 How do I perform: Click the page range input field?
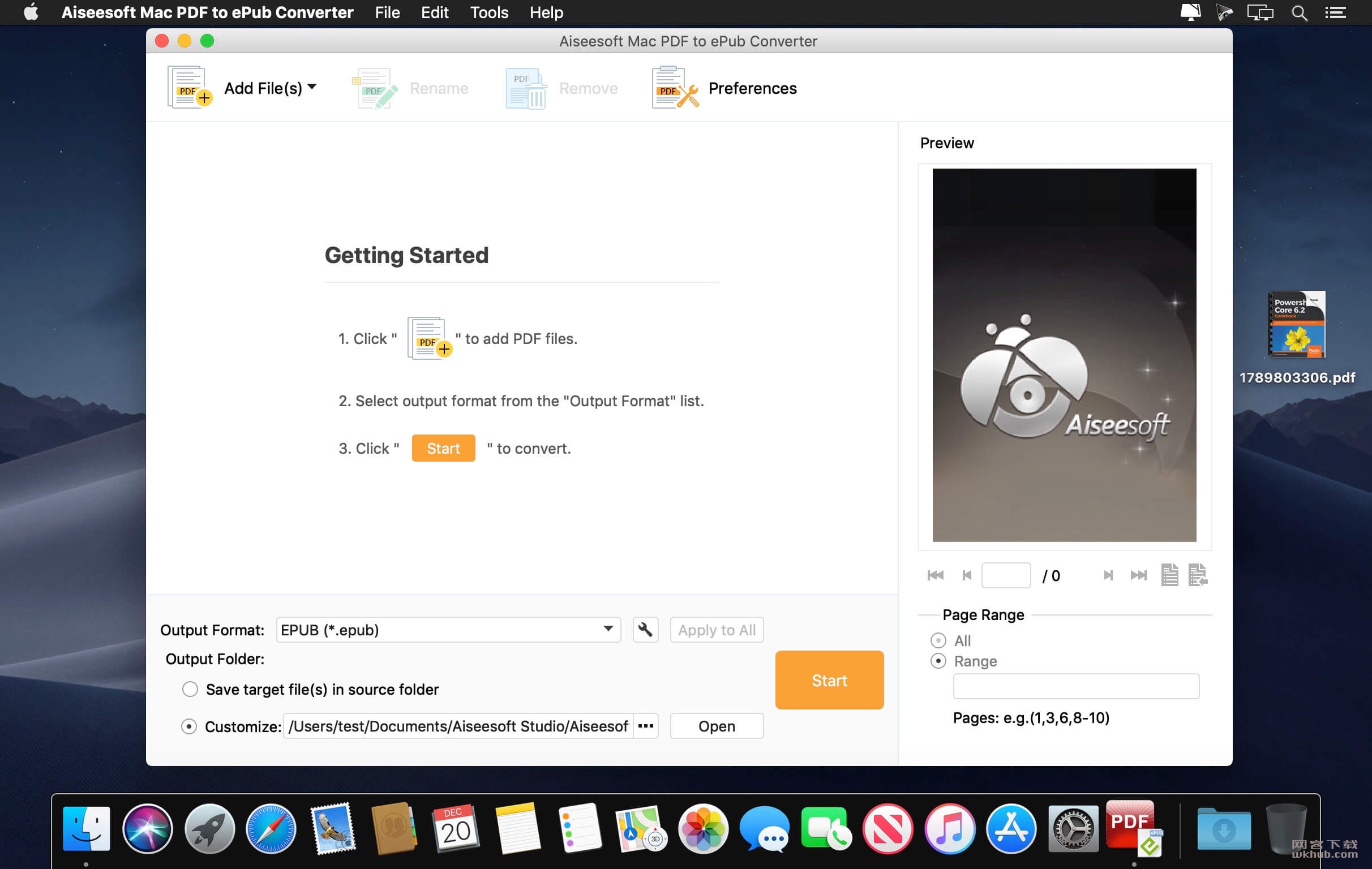click(1076, 686)
